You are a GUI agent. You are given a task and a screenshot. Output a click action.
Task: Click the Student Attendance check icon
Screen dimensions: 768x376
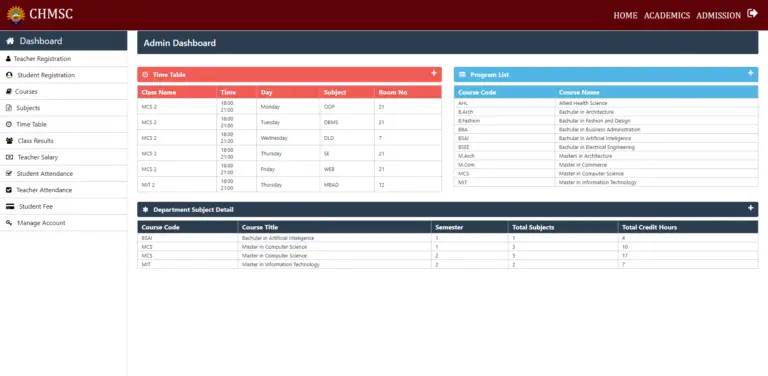(x=9, y=174)
